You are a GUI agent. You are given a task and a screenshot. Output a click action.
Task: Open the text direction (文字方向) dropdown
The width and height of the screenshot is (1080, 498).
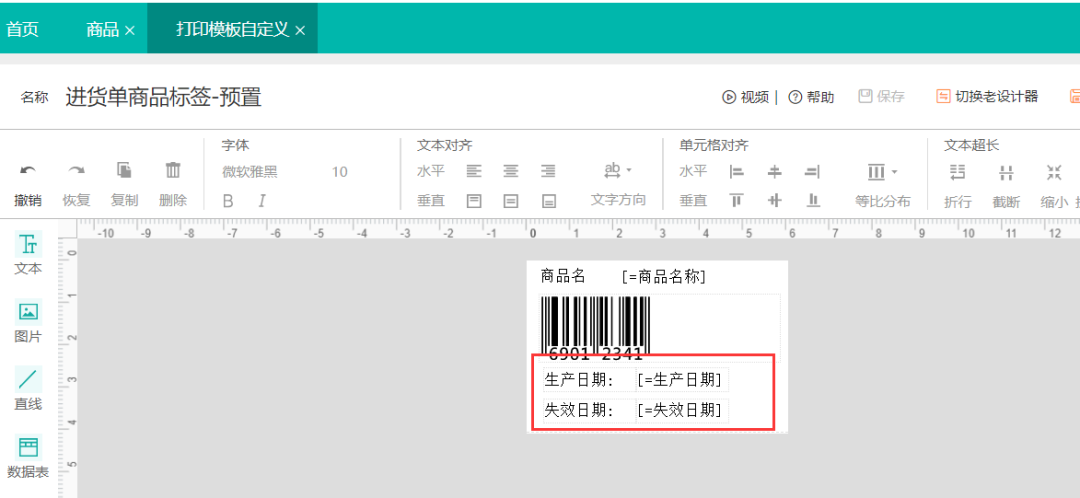coord(618,172)
